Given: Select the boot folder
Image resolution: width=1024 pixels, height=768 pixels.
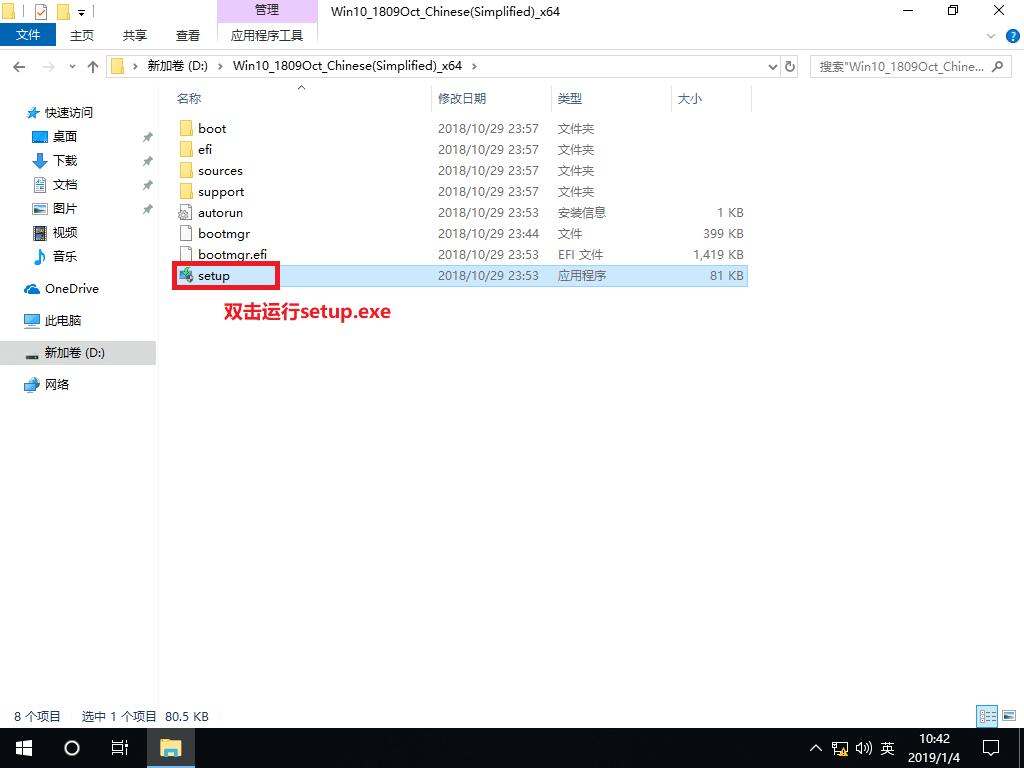Looking at the screenshot, I should click(x=212, y=129).
